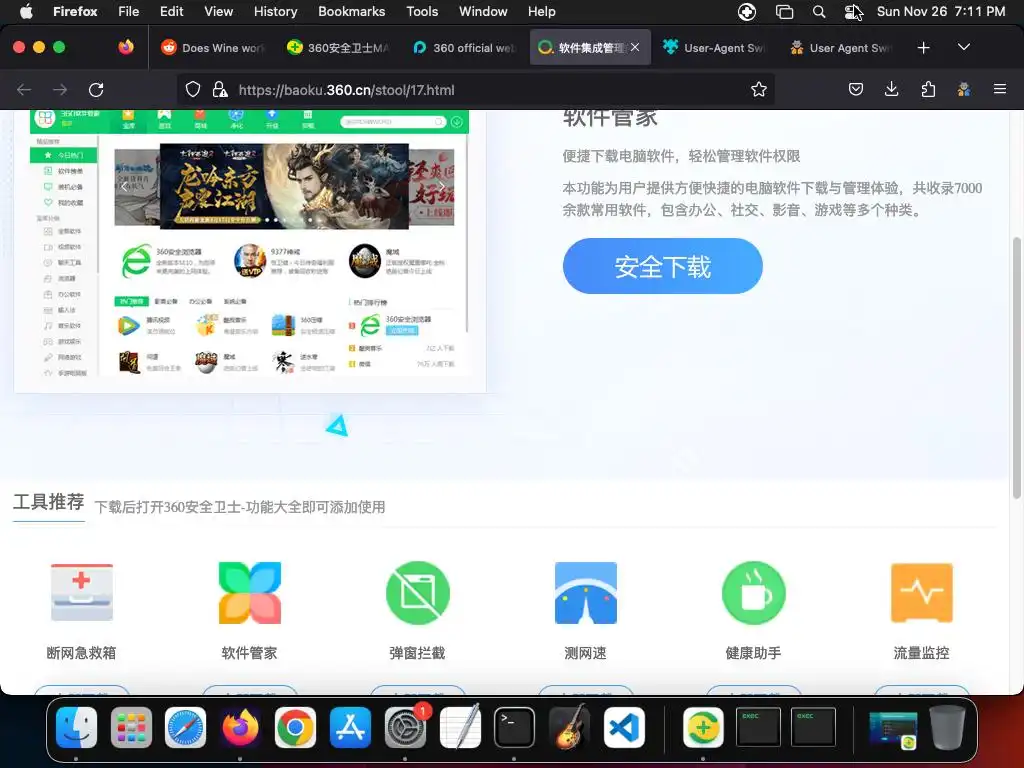The width and height of the screenshot is (1024, 768).
Task: Open System Settings from the Dock
Action: pyautogui.click(x=405, y=727)
